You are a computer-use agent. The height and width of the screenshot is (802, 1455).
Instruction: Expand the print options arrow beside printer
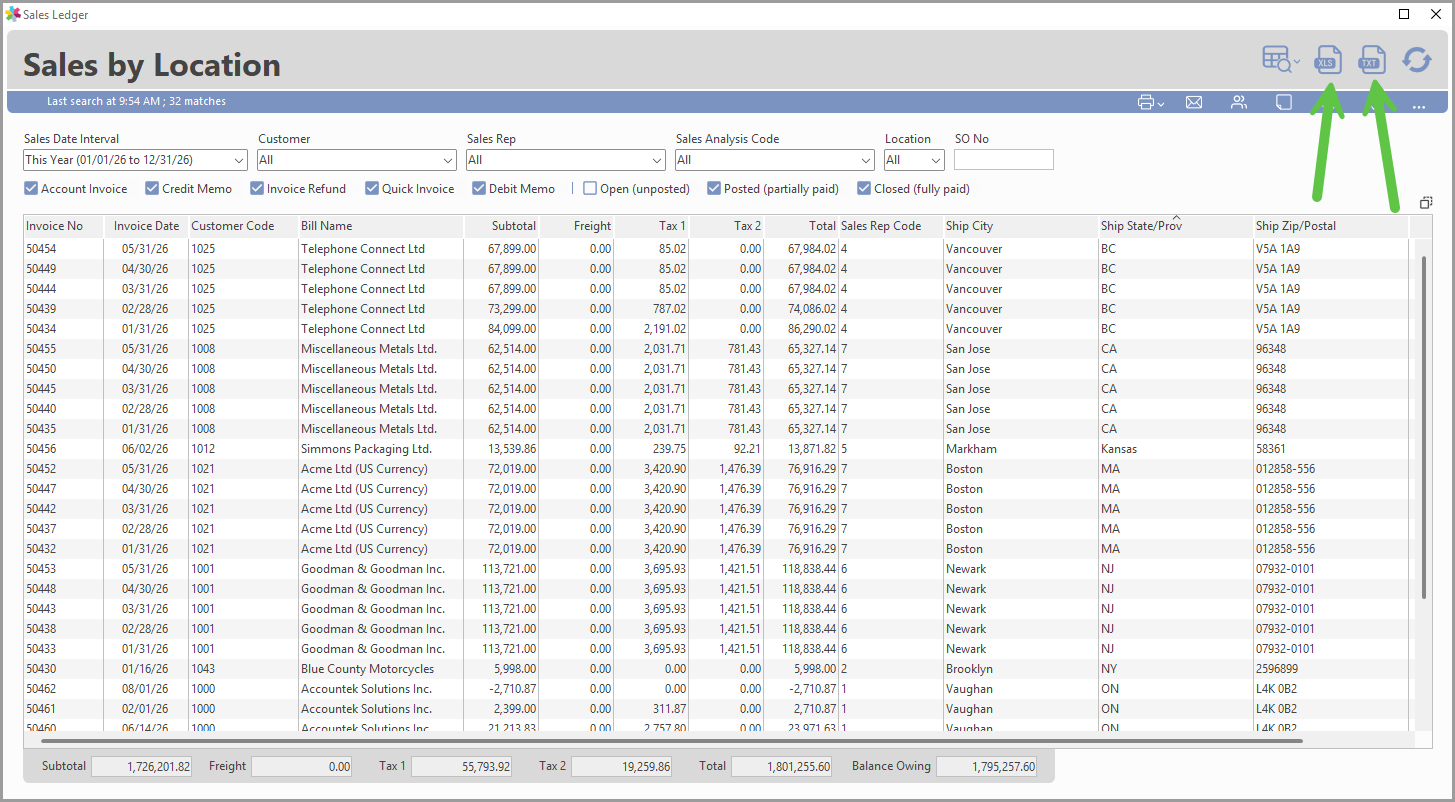pyautogui.click(x=1161, y=104)
